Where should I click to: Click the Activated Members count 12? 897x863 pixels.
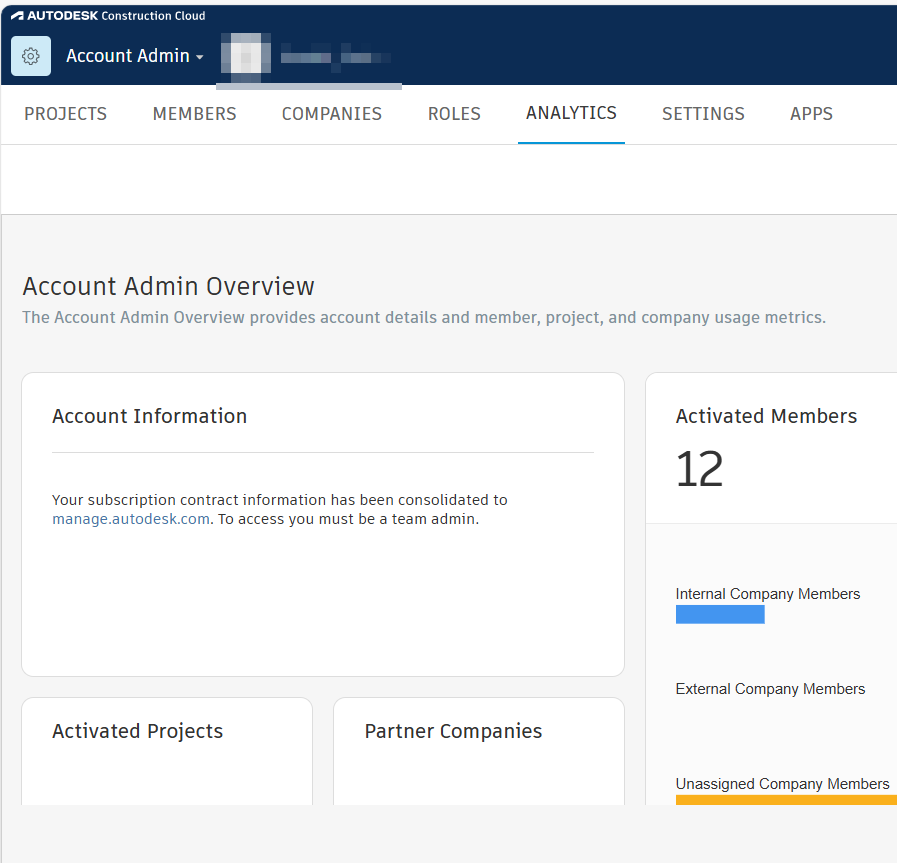click(x=700, y=469)
